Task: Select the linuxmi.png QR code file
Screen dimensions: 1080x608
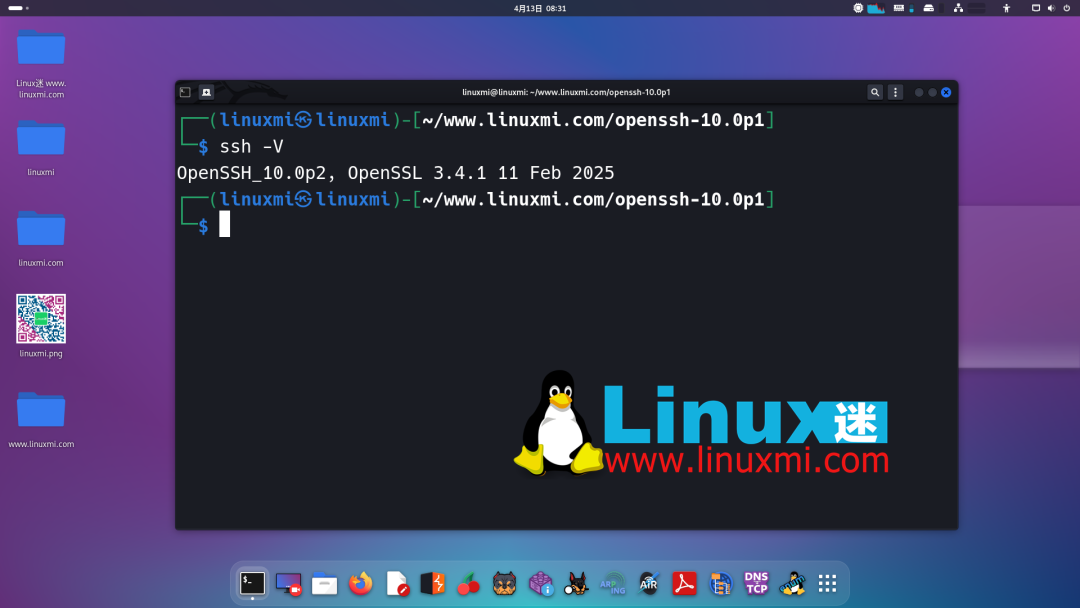Action: [41, 326]
